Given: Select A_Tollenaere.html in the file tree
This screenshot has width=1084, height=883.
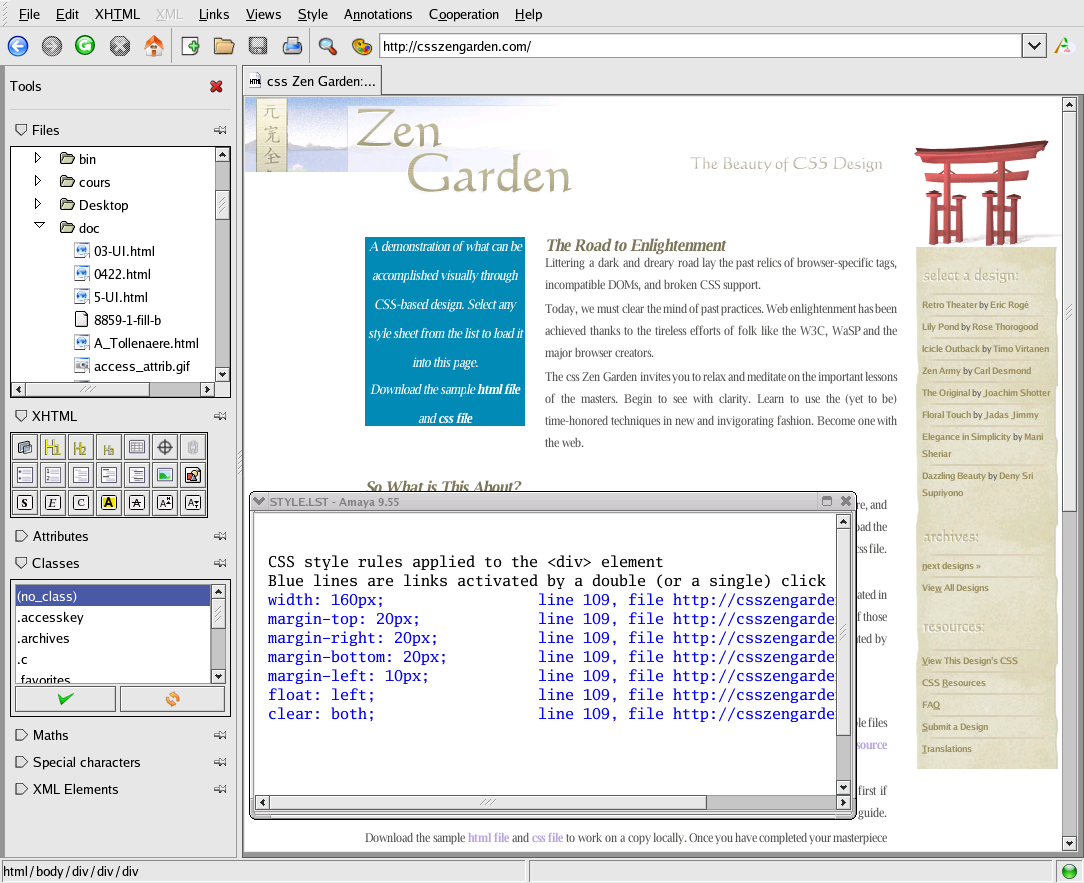Looking at the screenshot, I should pyautogui.click(x=146, y=343).
